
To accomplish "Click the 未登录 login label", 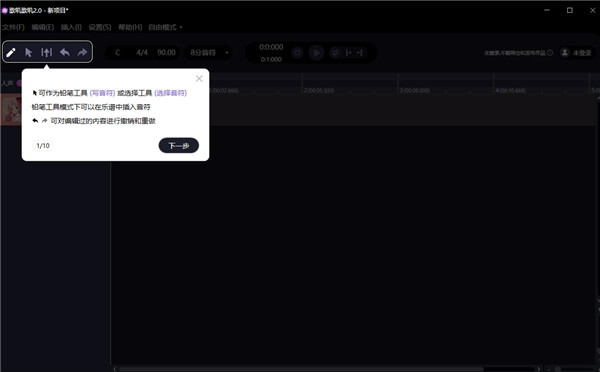I will coord(582,53).
